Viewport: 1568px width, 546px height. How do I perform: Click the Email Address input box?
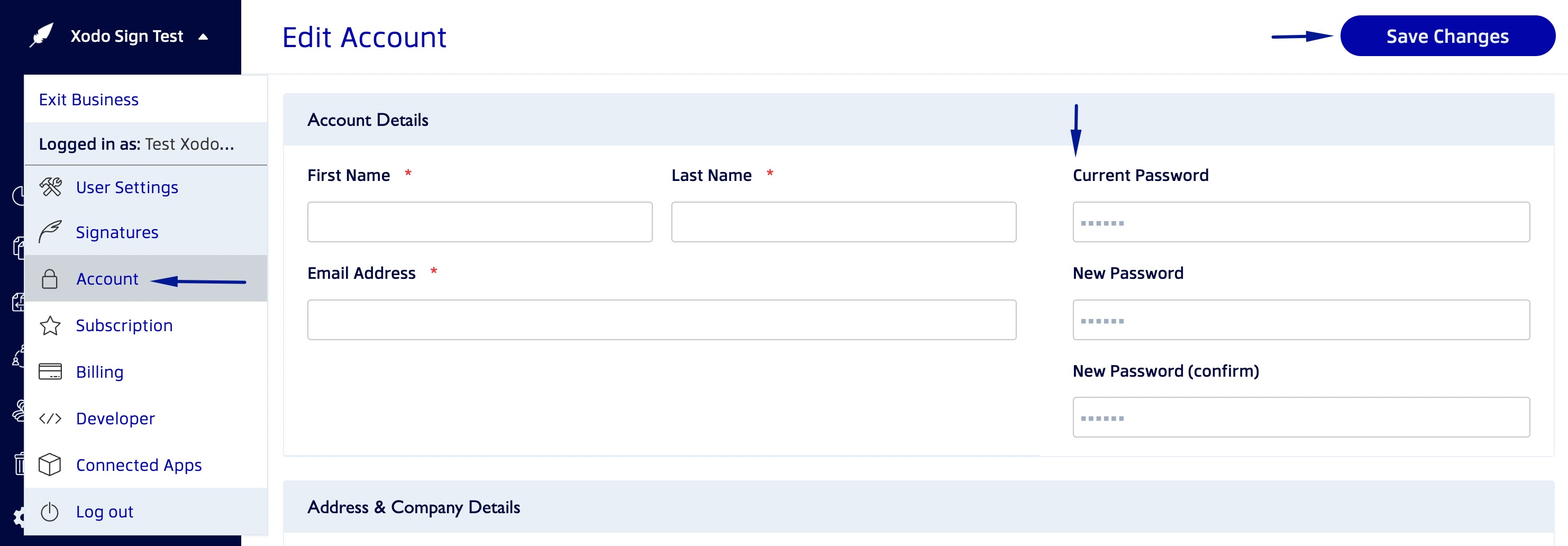[x=661, y=320]
